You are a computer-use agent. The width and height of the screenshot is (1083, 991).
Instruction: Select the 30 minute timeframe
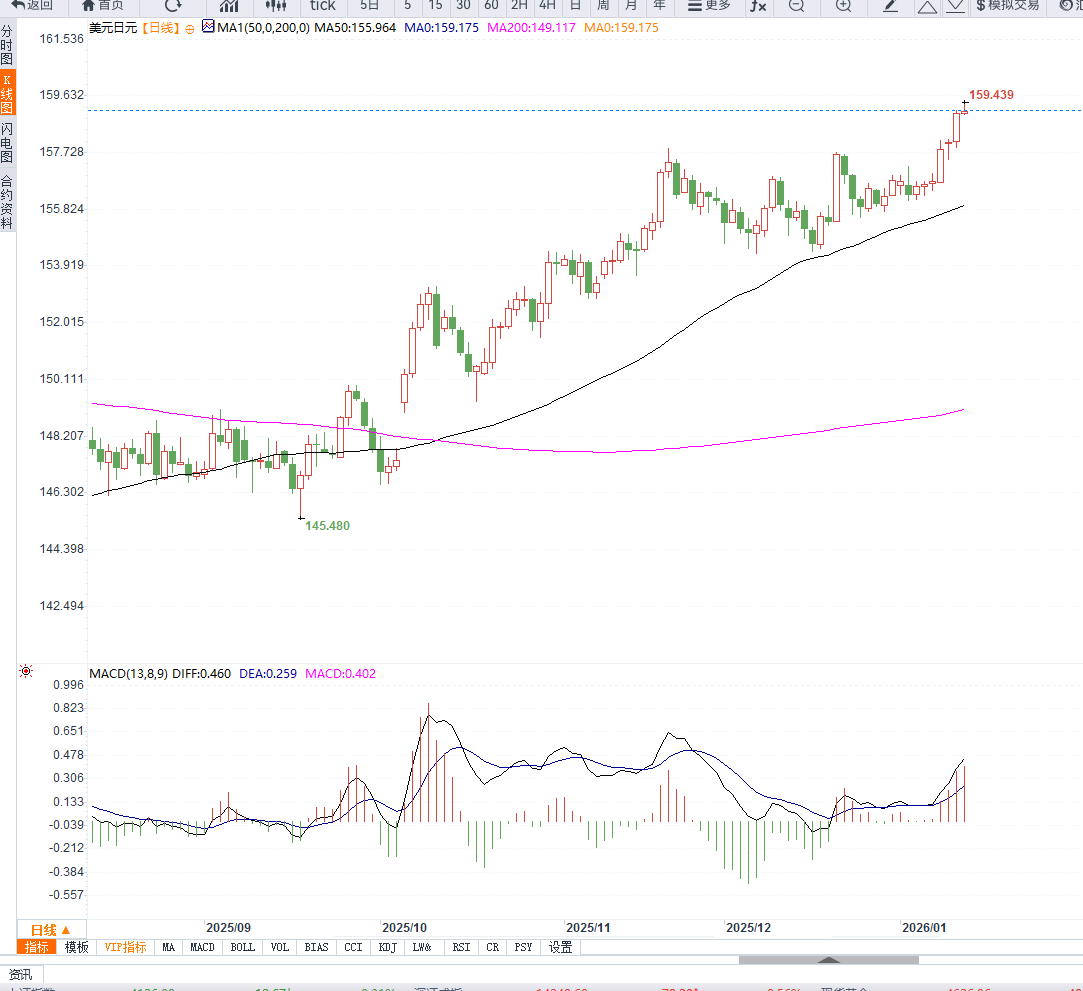point(463,6)
